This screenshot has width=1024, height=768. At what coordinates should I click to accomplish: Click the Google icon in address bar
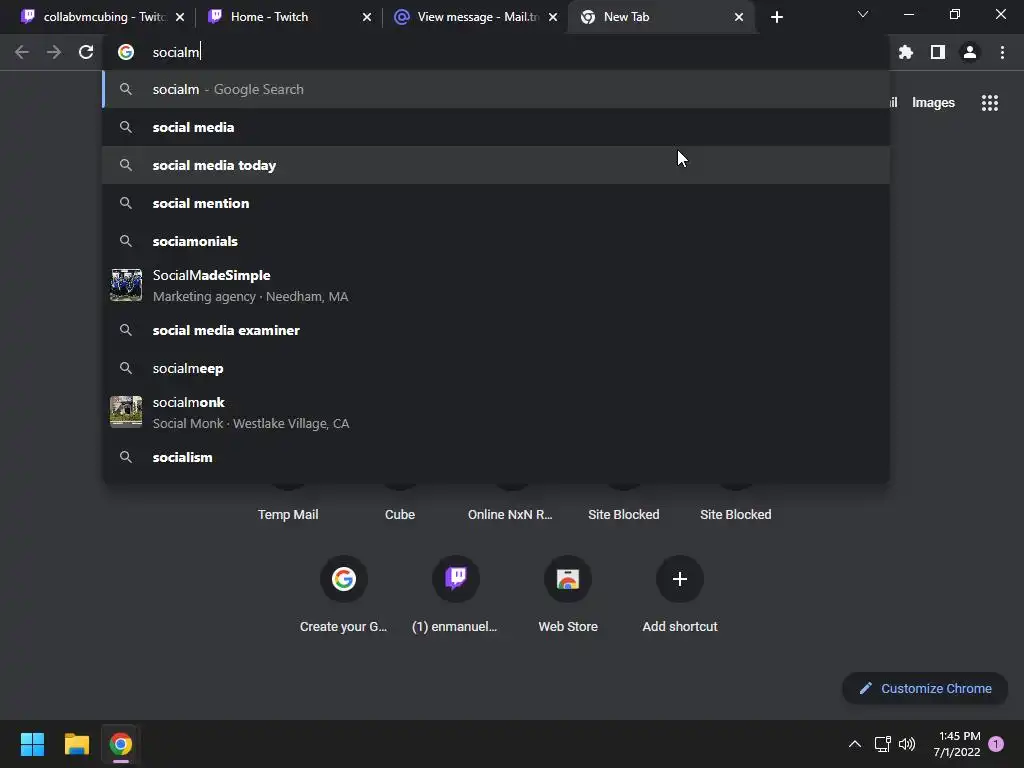(126, 52)
